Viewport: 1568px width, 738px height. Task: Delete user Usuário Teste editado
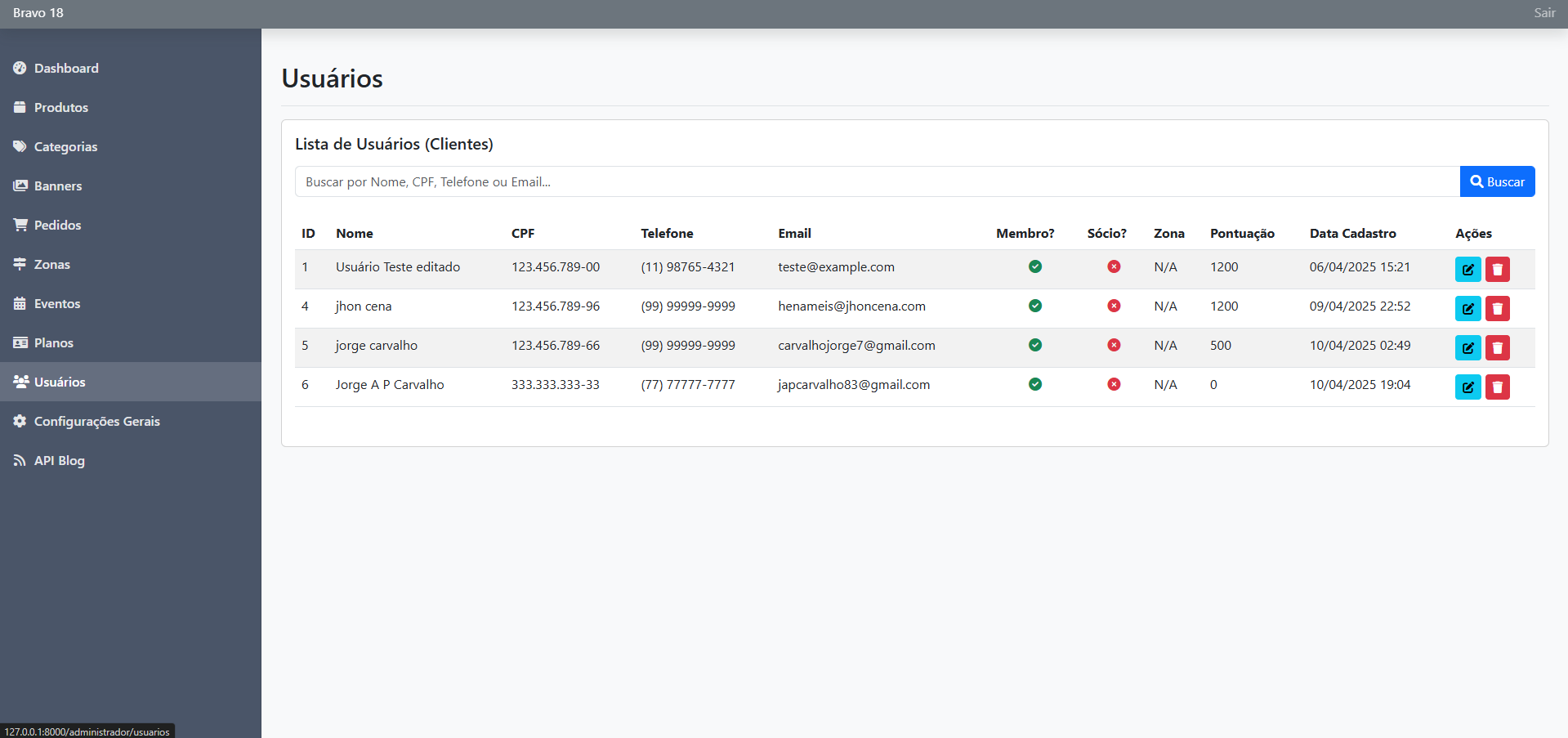coord(1497,269)
